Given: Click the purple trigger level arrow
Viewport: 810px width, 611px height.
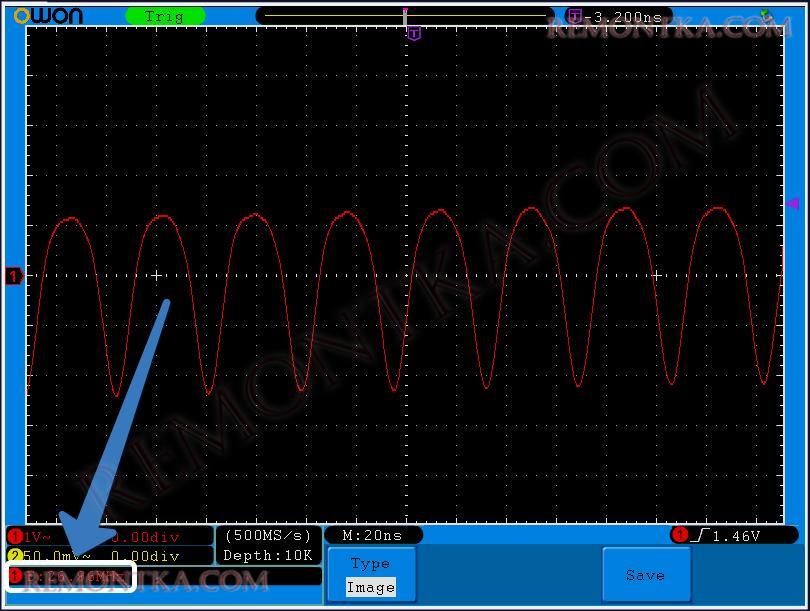Looking at the screenshot, I should (792, 203).
